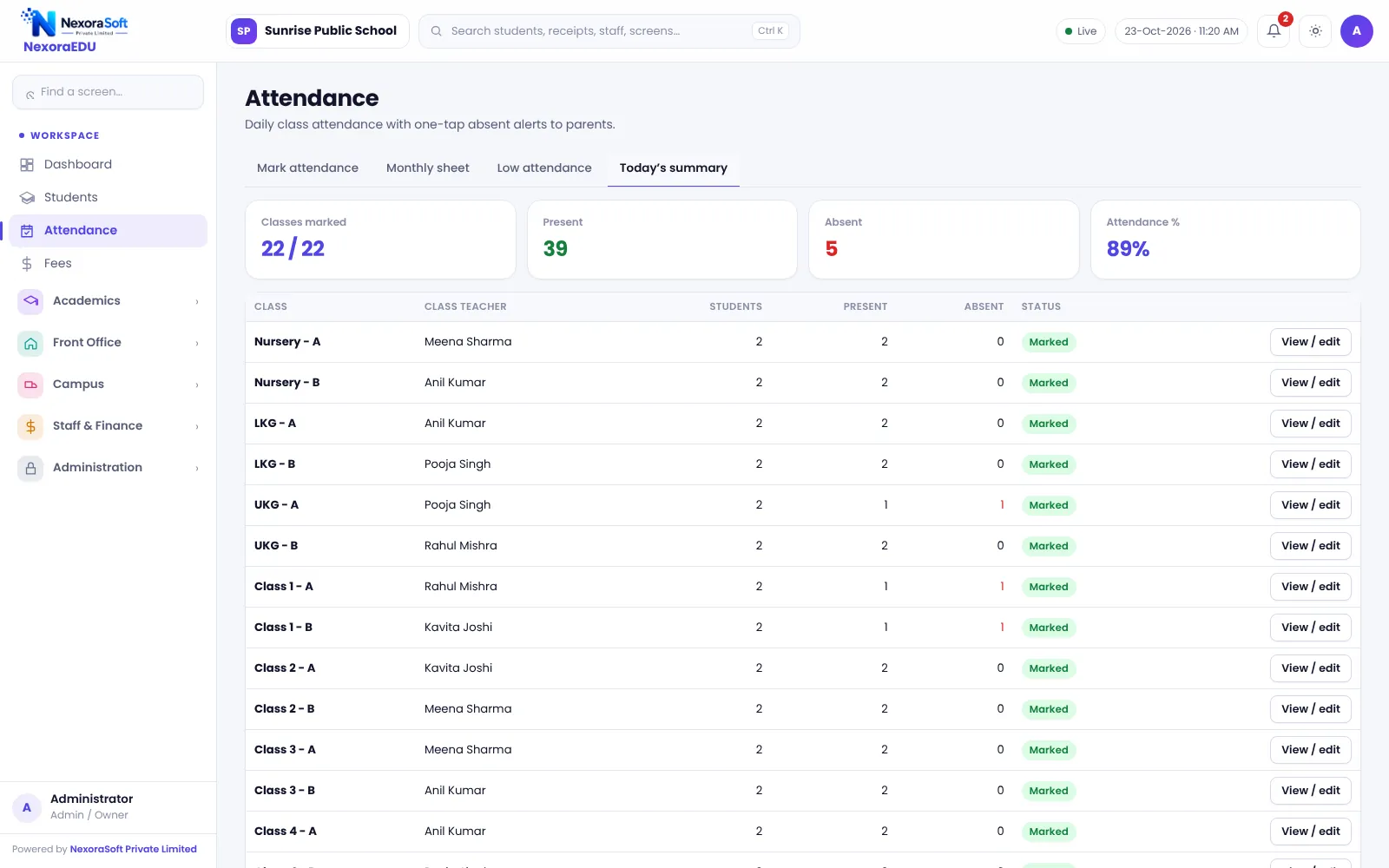Viewport: 1389px width, 868px height.
Task: Expand the Academics menu chevron
Action: [197, 302]
